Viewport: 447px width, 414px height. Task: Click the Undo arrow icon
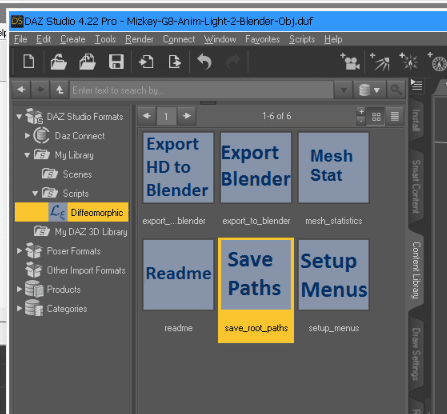coord(204,62)
